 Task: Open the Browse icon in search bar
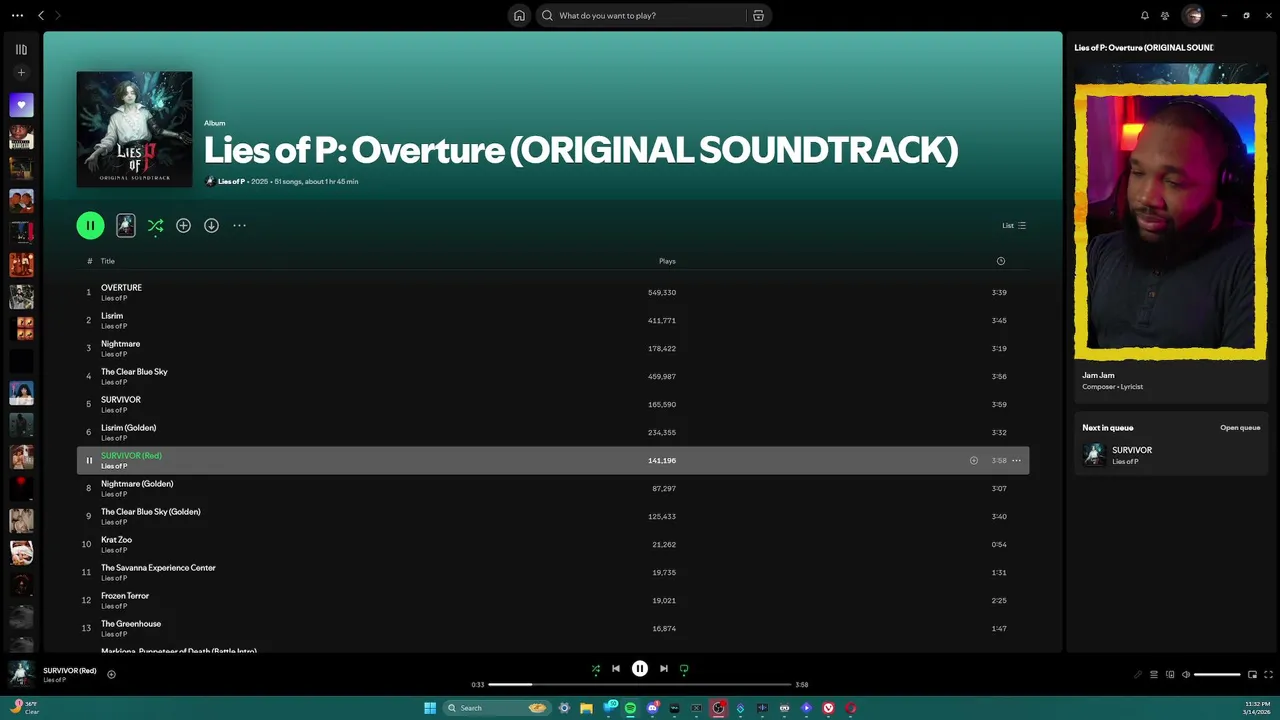click(x=758, y=15)
